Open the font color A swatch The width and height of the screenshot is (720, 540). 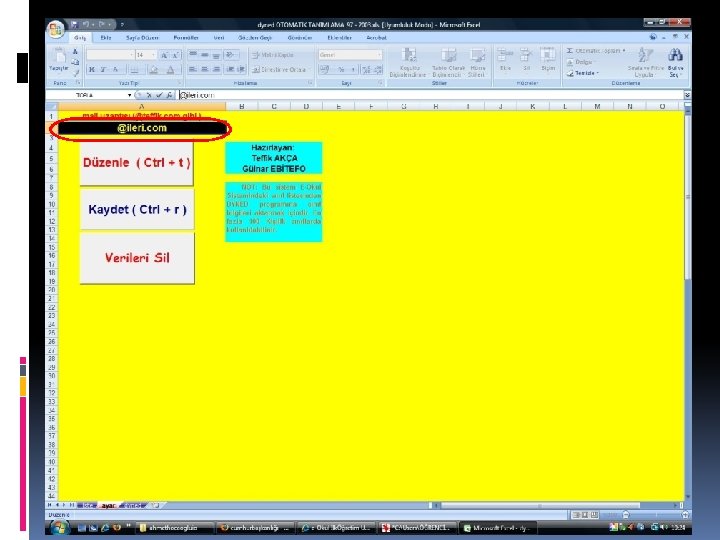coord(170,70)
